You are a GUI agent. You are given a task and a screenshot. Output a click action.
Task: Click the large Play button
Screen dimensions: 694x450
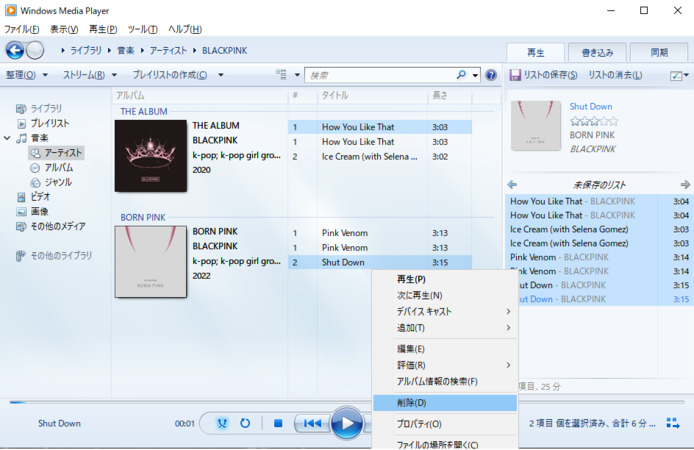pos(347,423)
